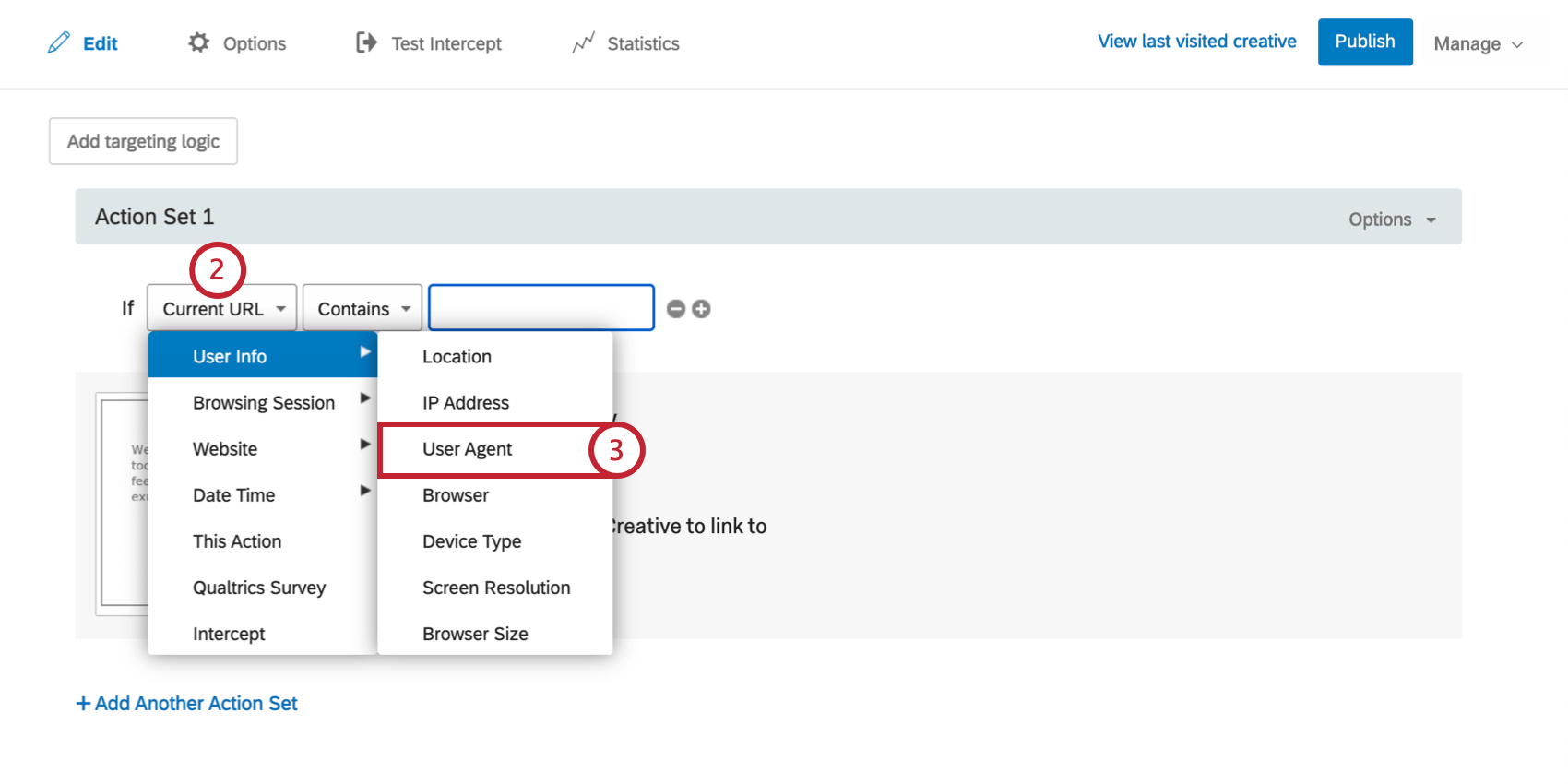This screenshot has height=784, width=1568.
Task: Expand Action Set 1 Options menu
Action: point(1391,220)
